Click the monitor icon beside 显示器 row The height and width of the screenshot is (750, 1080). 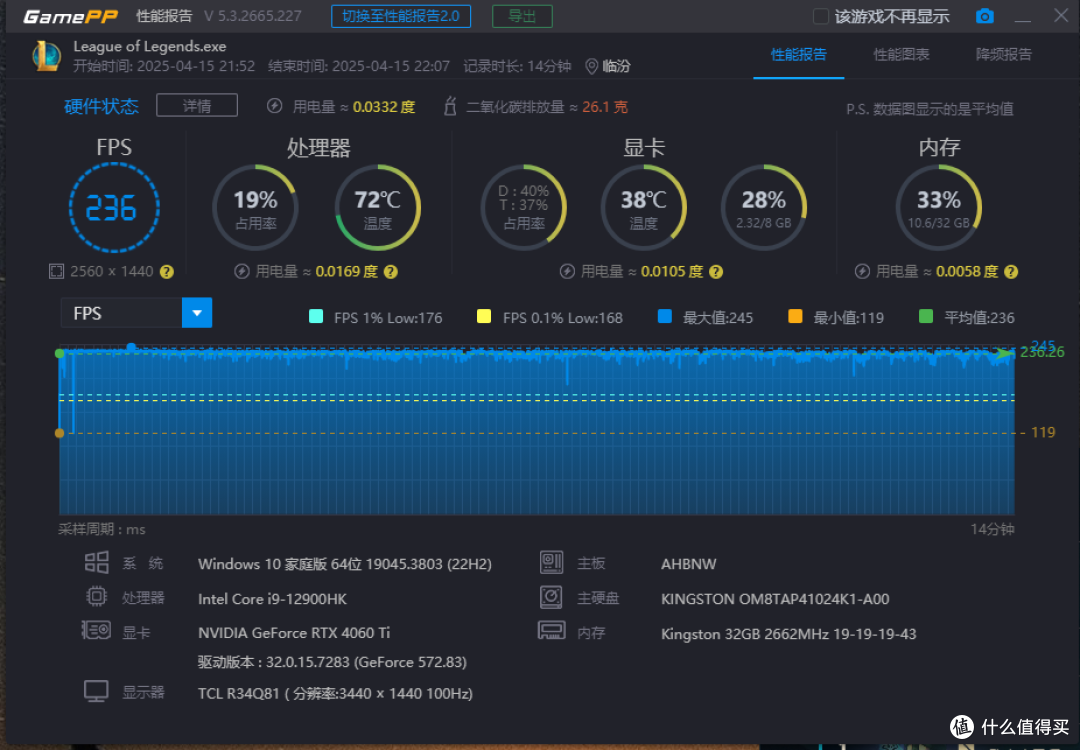pos(96,691)
